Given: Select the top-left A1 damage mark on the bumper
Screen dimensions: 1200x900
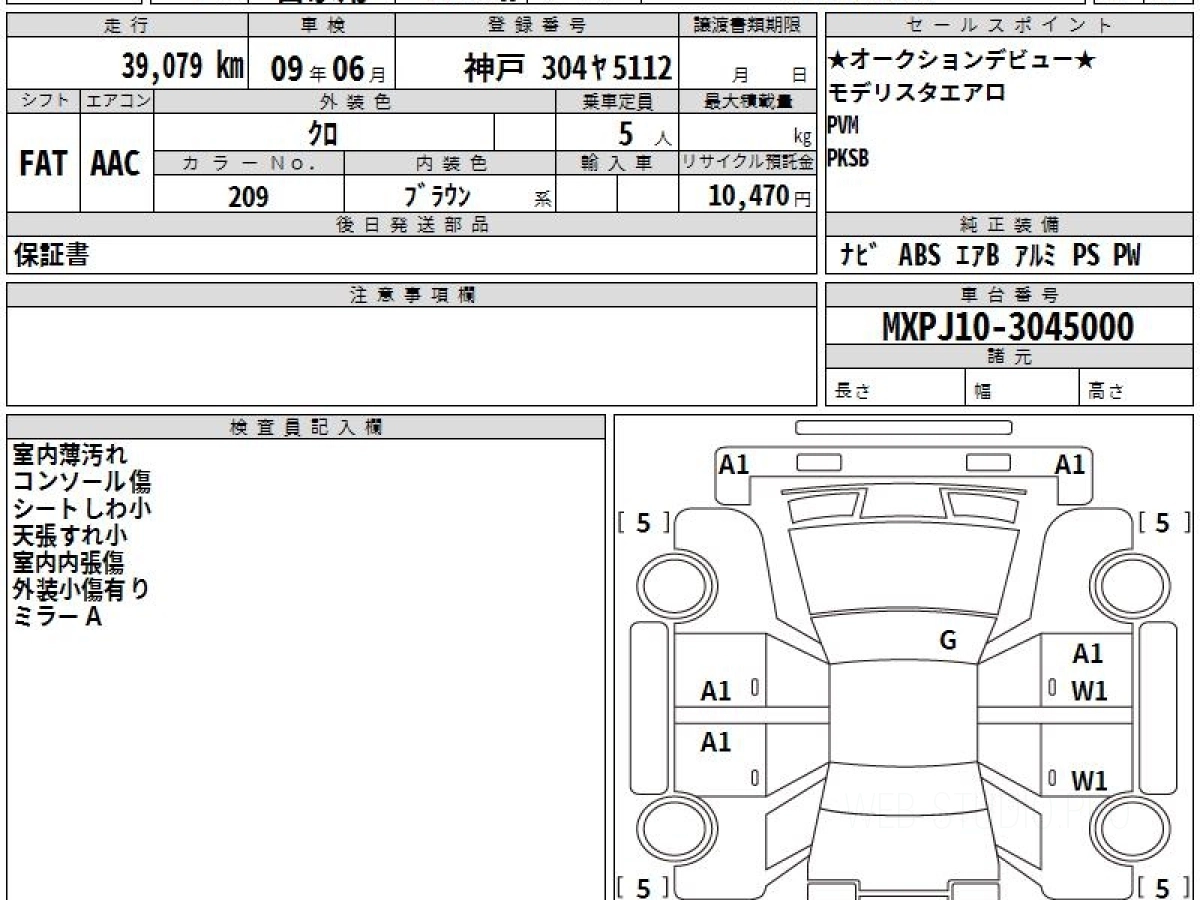Looking at the screenshot, I should [734, 464].
